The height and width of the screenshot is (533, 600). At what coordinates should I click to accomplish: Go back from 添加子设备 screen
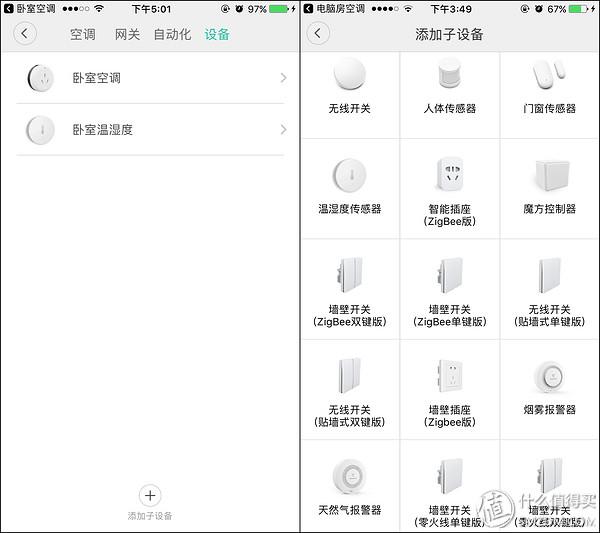coord(318,34)
